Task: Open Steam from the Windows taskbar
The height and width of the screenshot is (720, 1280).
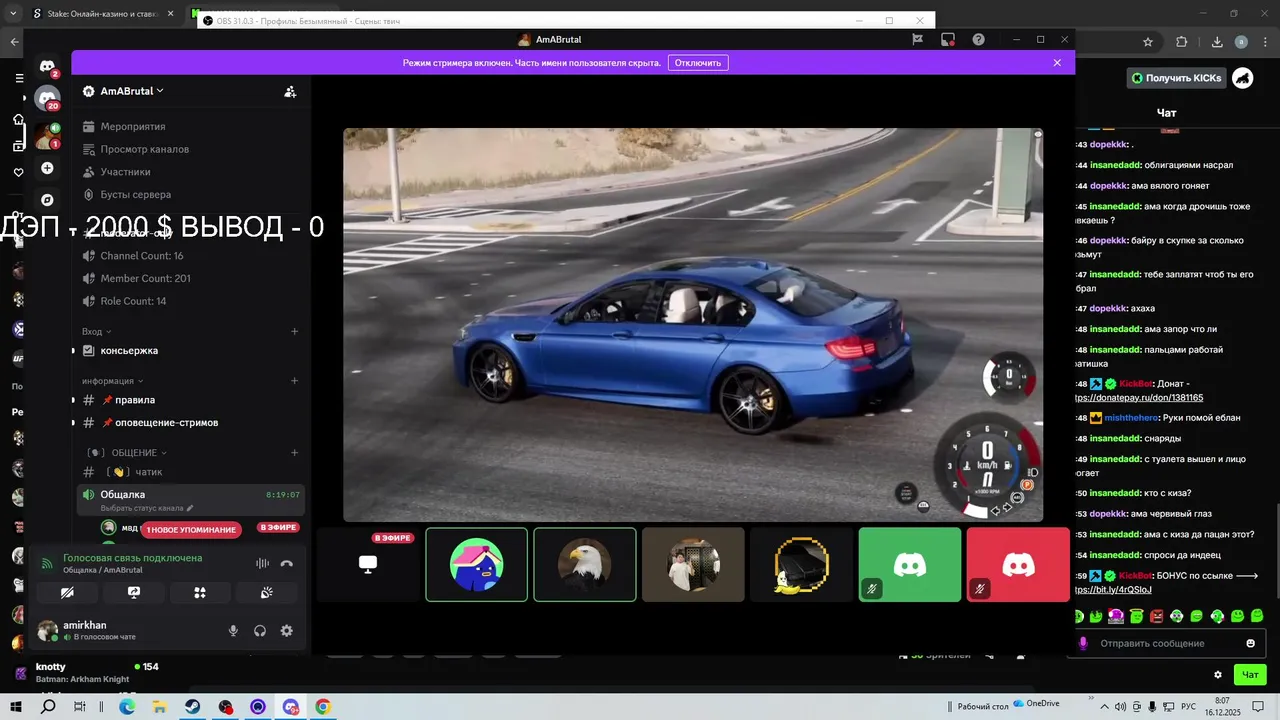Action: coord(191,706)
